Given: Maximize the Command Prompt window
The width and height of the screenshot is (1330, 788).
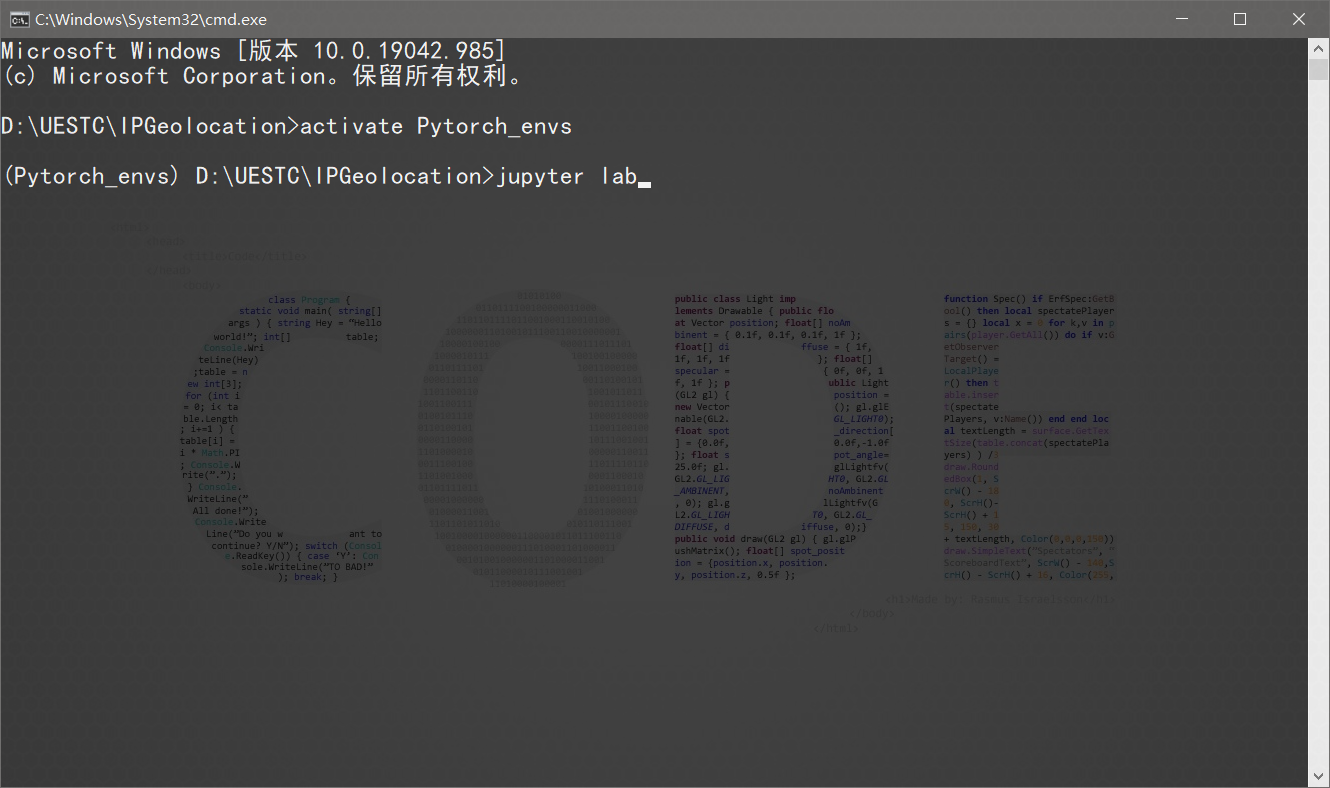Looking at the screenshot, I should pos(1240,18).
